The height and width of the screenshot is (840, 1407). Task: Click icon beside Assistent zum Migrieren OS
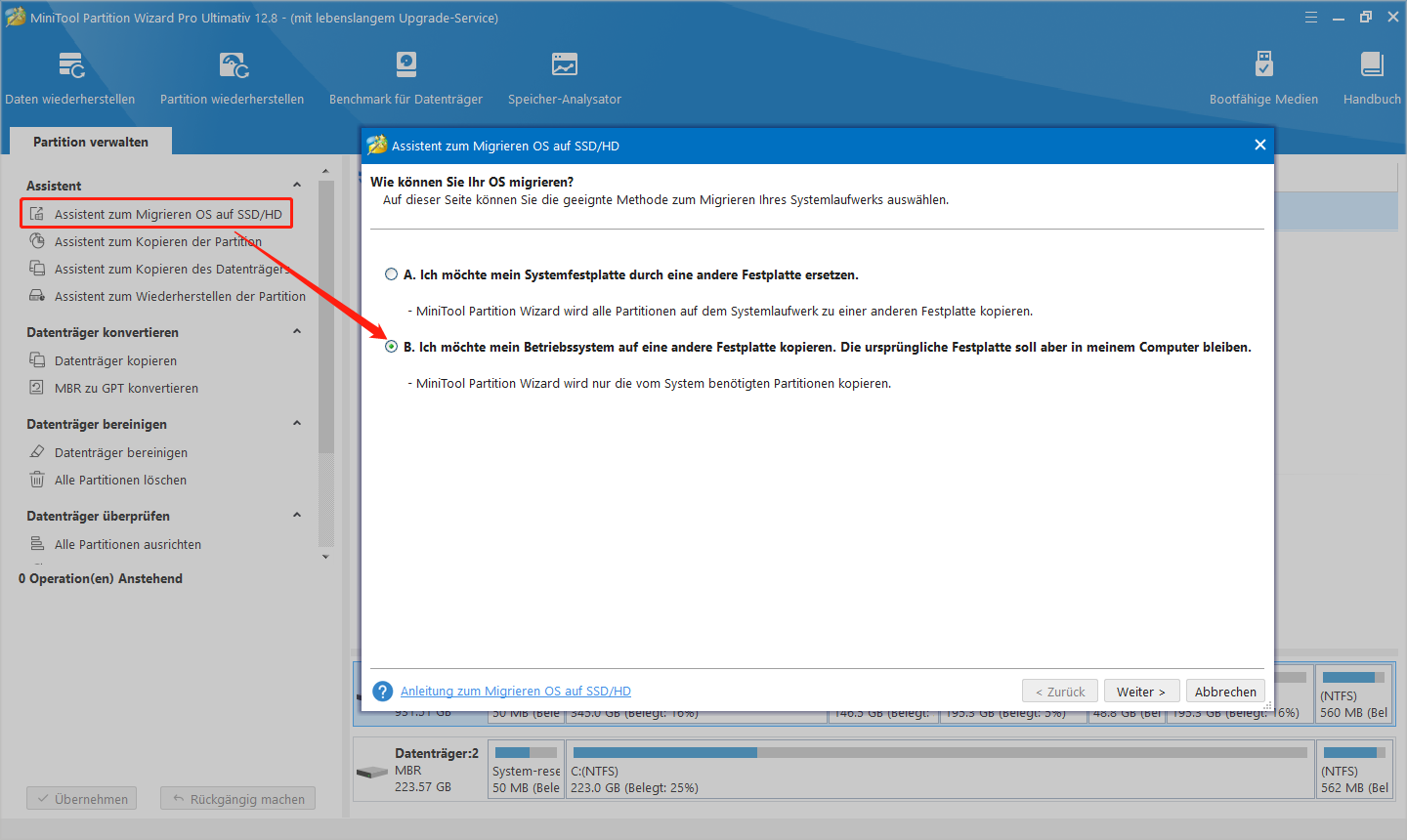(x=37, y=214)
